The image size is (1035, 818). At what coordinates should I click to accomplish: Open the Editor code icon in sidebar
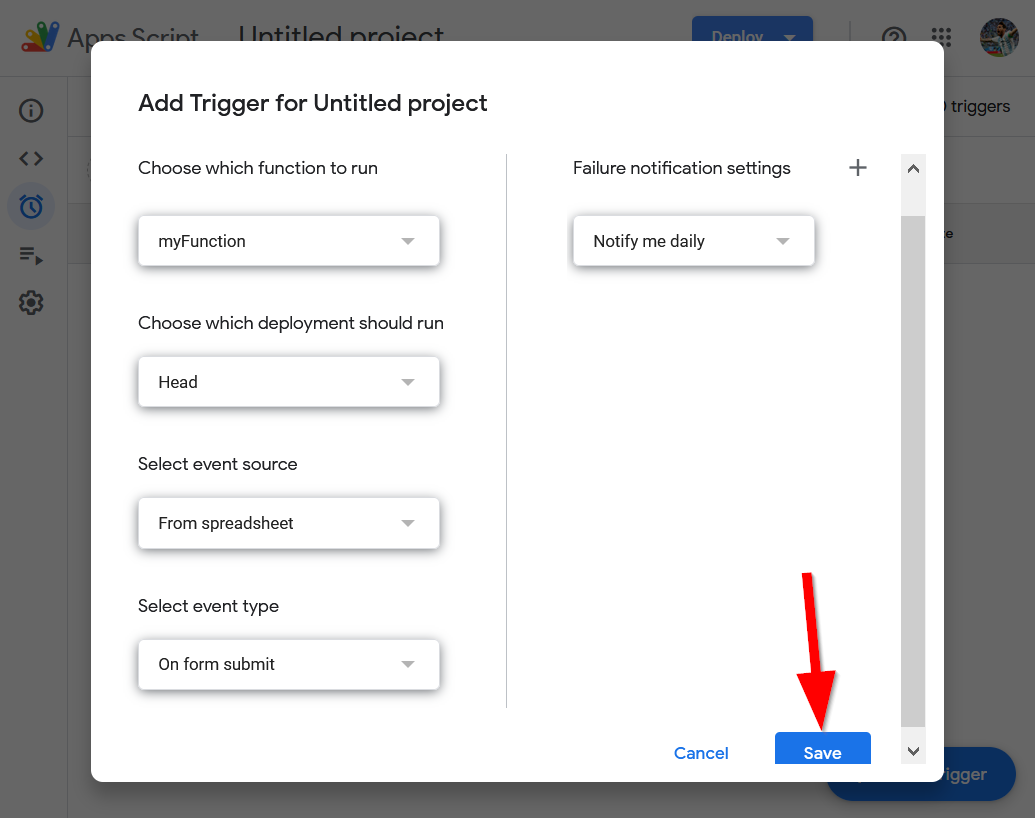pyautogui.click(x=31, y=159)
